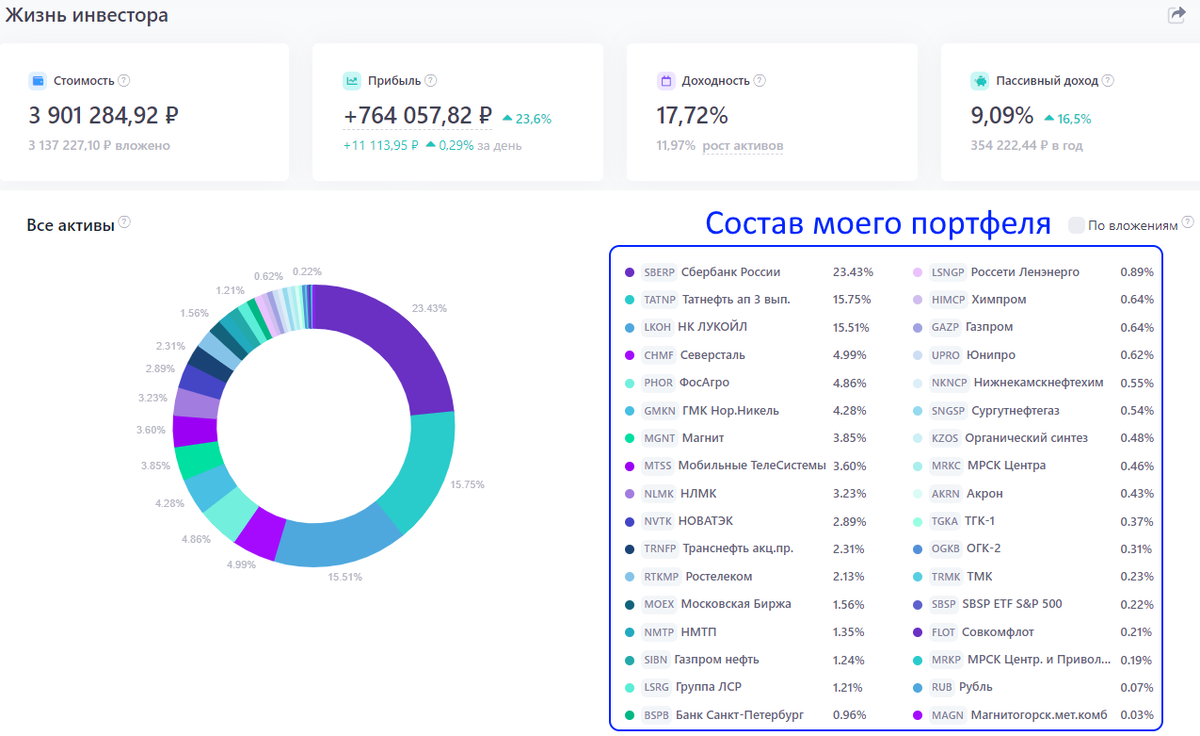Click the calendar icon next to Доходность
The width and height of the screenshot is (1200, 736).
tap(666, 81)
